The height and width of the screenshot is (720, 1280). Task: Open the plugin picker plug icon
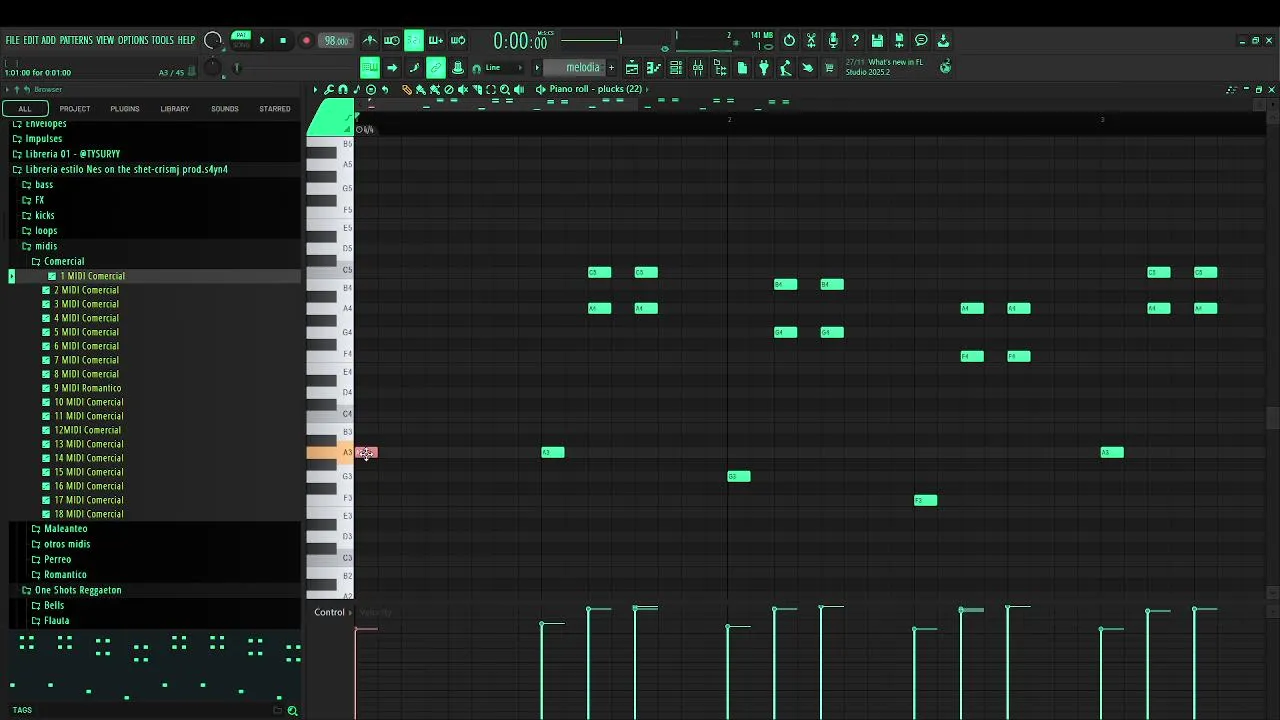pos(763,68)
